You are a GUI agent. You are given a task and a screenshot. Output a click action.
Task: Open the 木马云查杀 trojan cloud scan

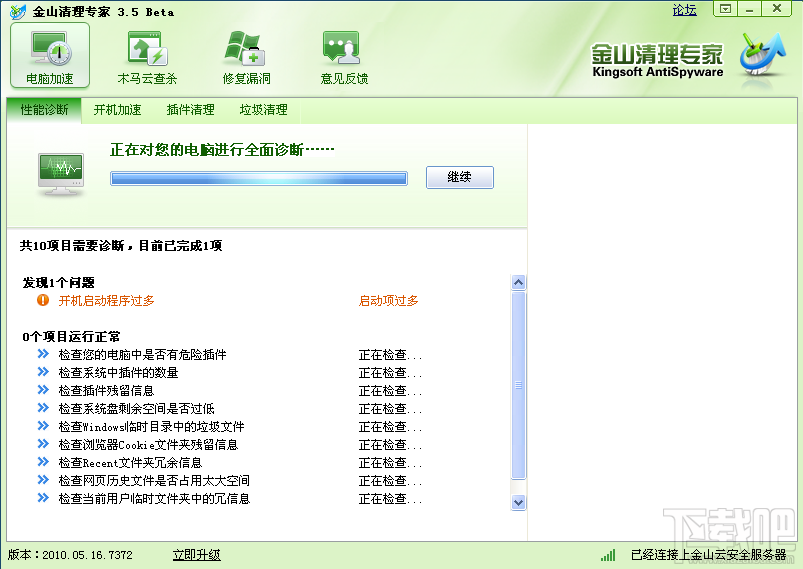[147, 57]
